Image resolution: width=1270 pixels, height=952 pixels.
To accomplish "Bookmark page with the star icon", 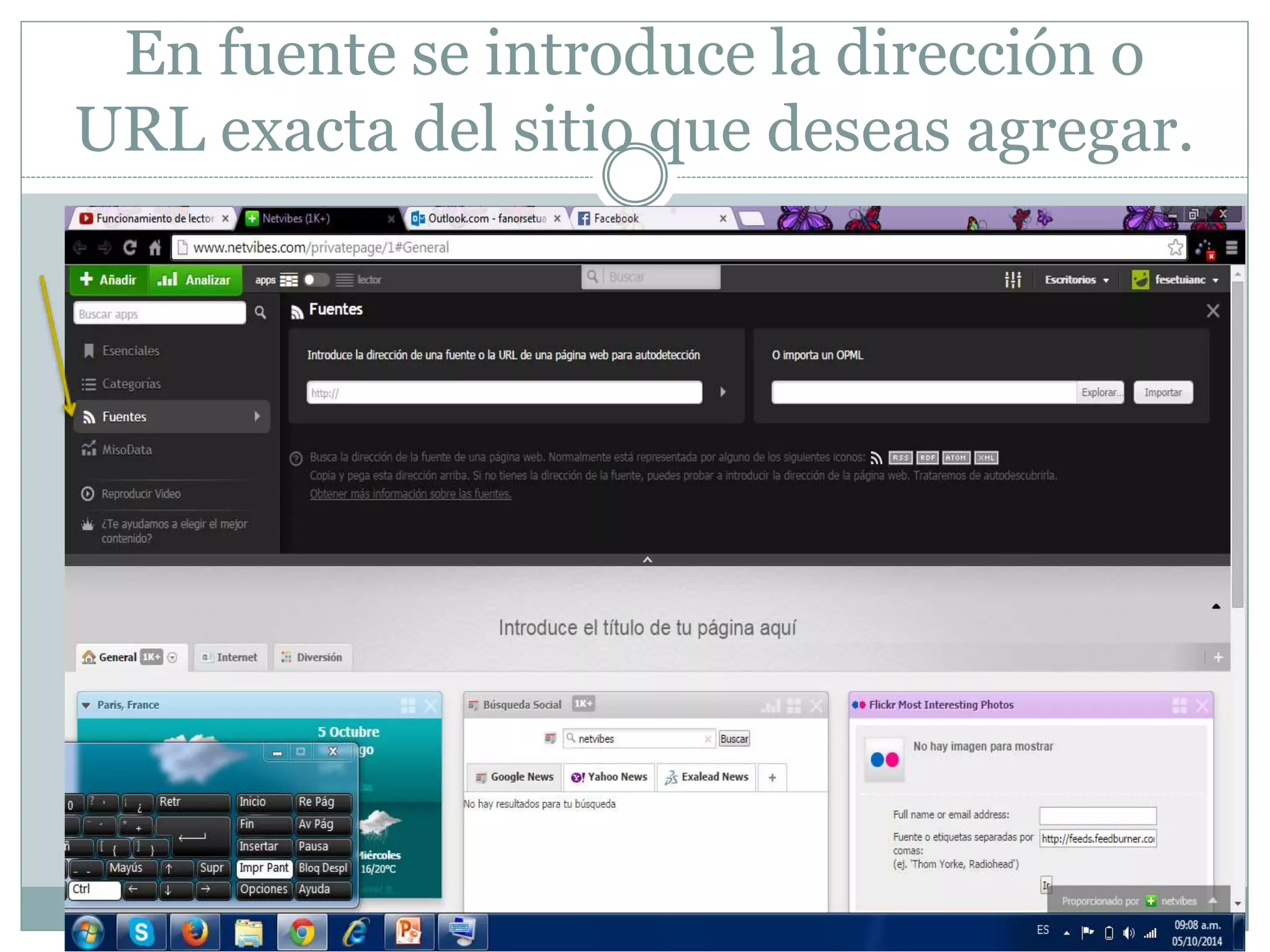I will click(x=1175, y=248).
